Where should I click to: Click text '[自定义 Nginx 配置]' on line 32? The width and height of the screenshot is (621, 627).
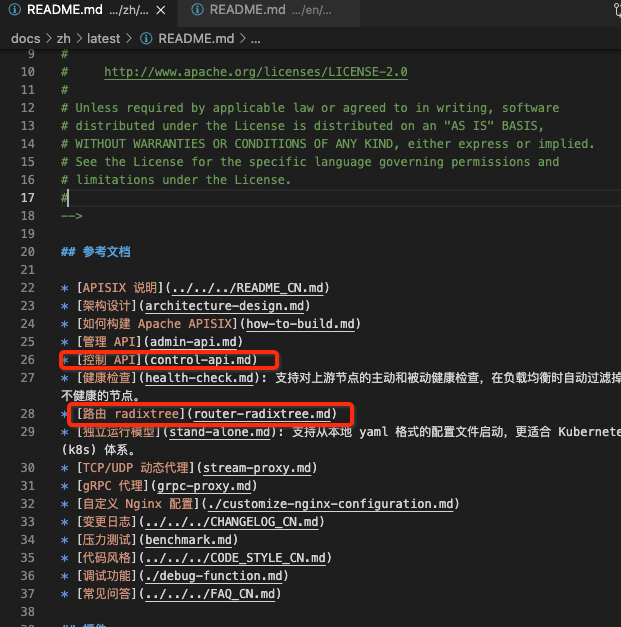click(138, 504)
